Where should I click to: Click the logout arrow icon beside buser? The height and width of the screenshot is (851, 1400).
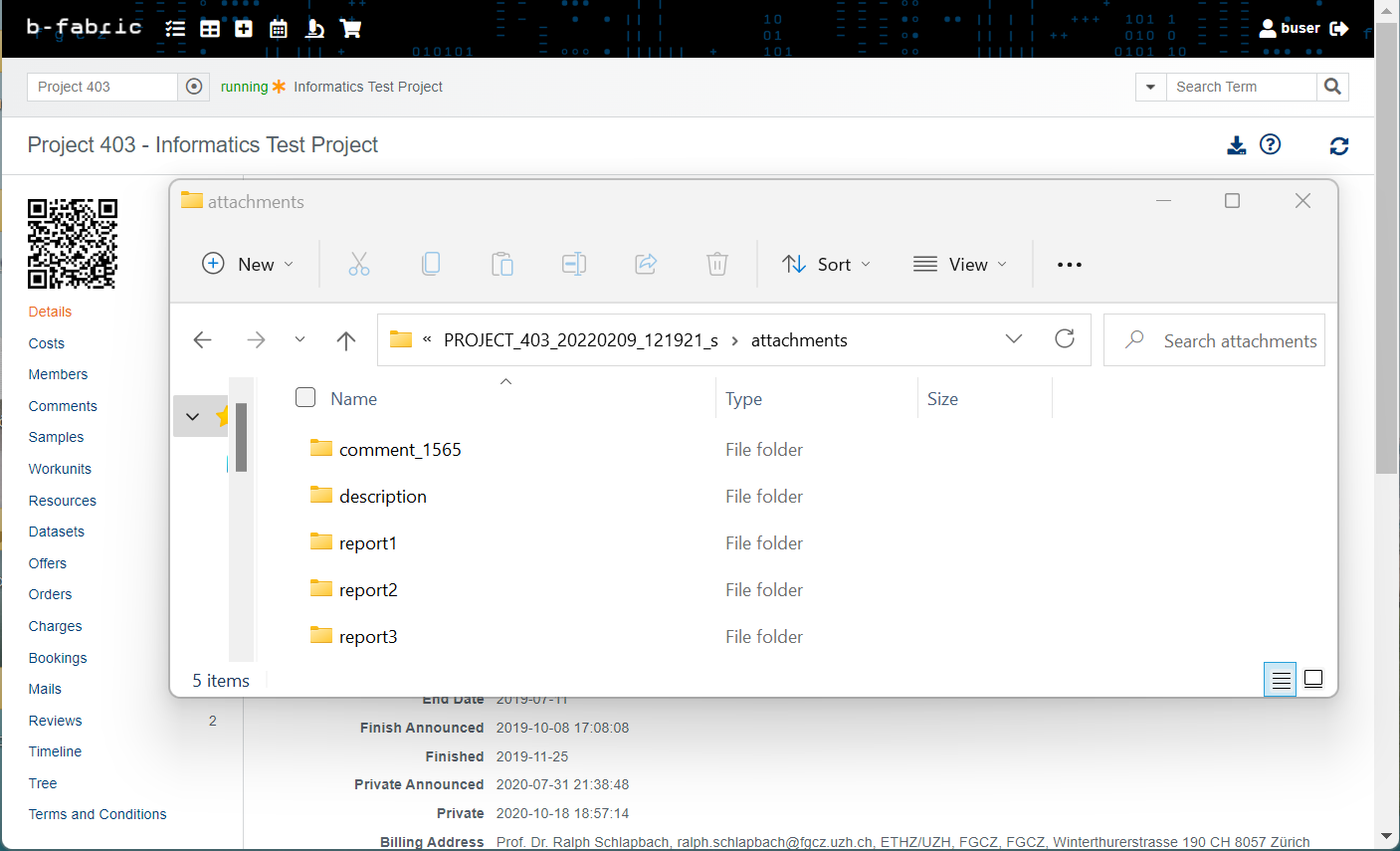point(1339,29)
